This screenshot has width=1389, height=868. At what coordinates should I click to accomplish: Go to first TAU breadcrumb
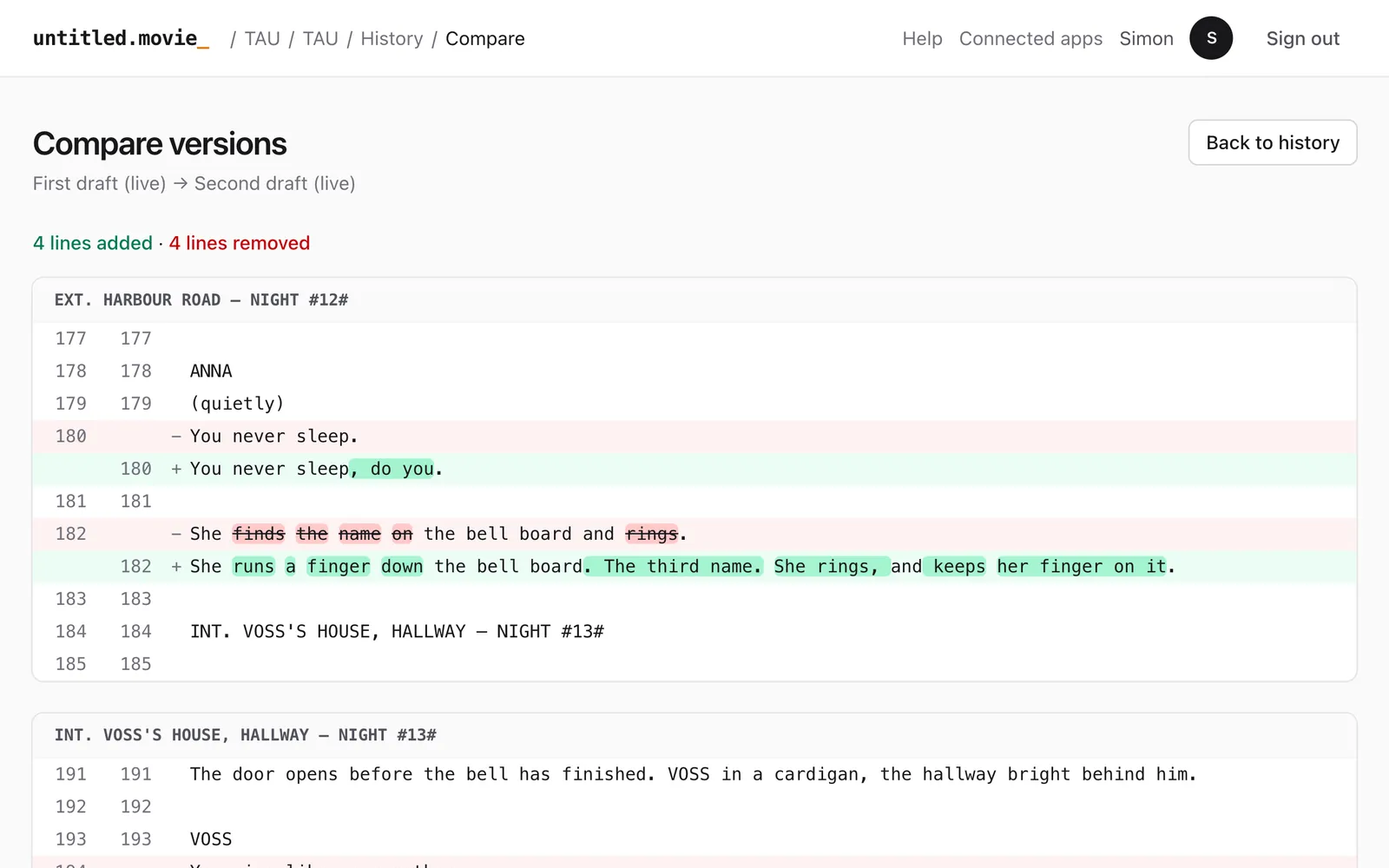click(x=262, y=38)
